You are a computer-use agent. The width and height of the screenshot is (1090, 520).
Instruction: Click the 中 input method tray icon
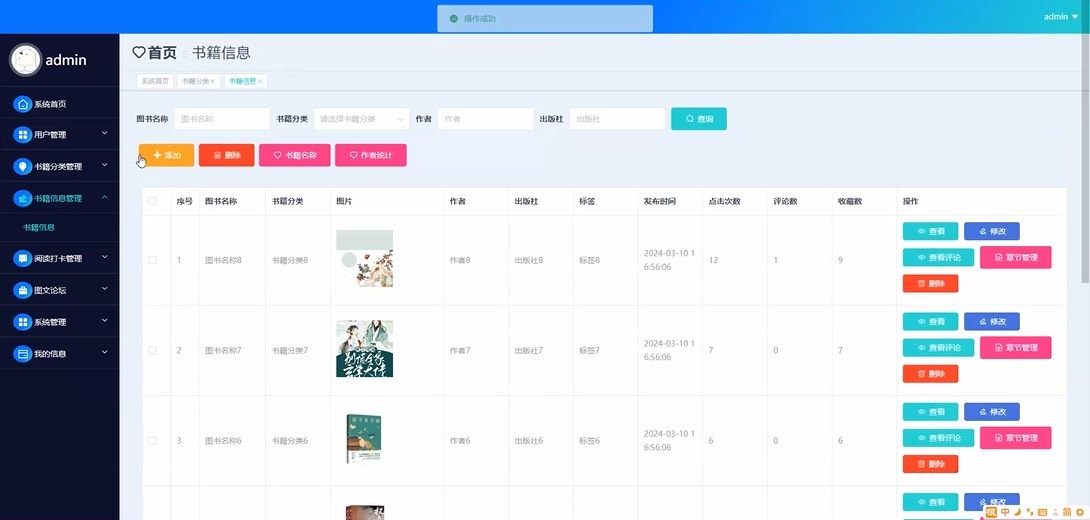pos(1005,512)
